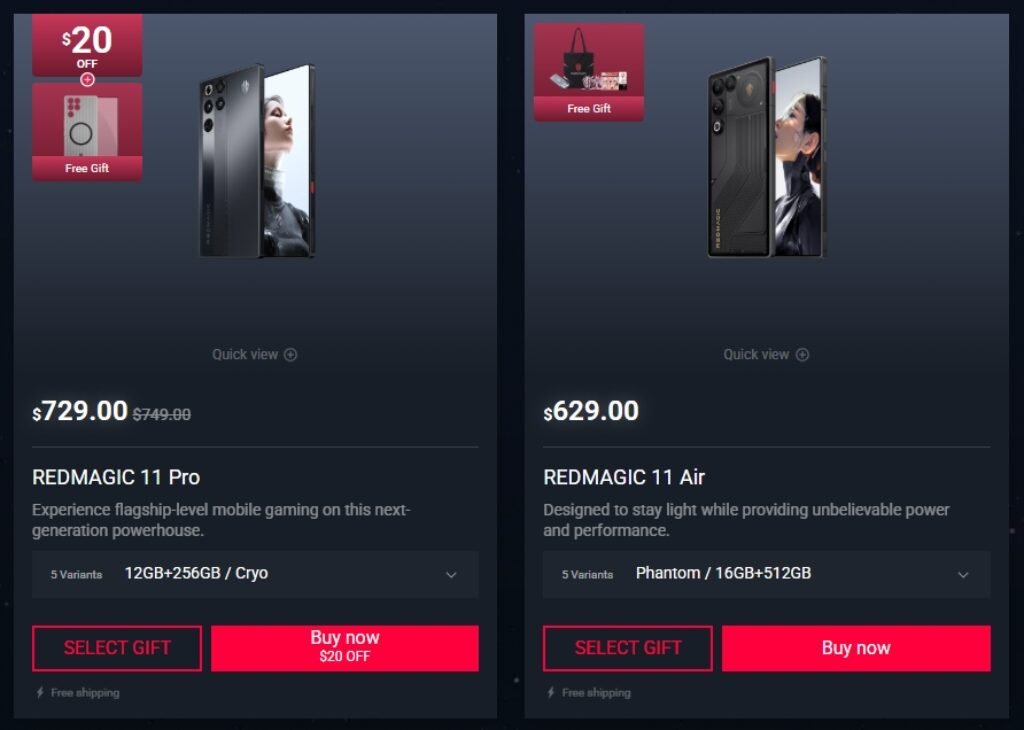Open the REDMAGIC 11 Air product title link
Image resolution: width=1024 pixels, height=730 pixels.
point(624,477)
